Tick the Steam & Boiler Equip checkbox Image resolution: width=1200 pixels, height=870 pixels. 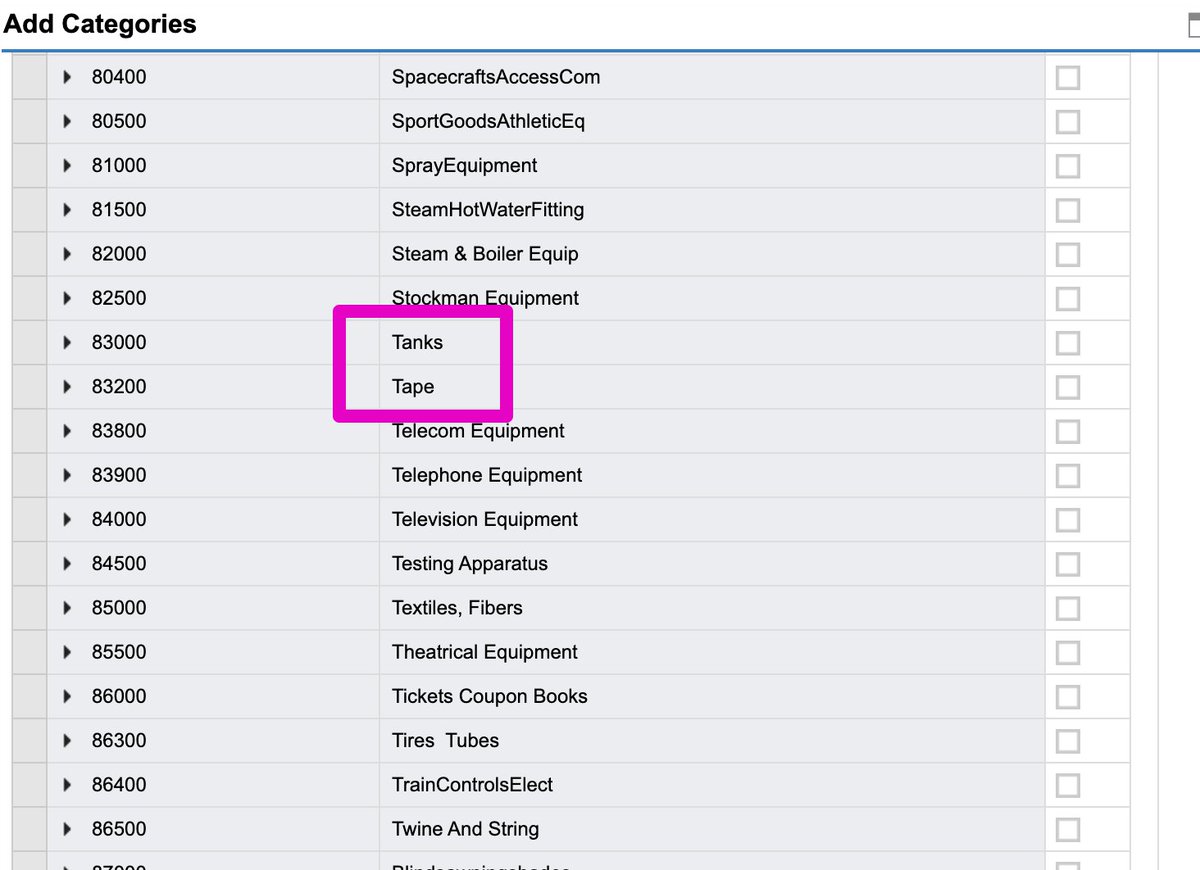pos(1067,254)
